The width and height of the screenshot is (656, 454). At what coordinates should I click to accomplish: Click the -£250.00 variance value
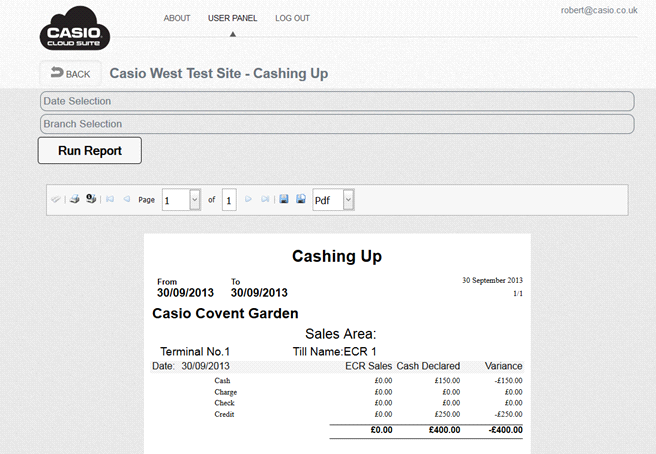(508, 414)
